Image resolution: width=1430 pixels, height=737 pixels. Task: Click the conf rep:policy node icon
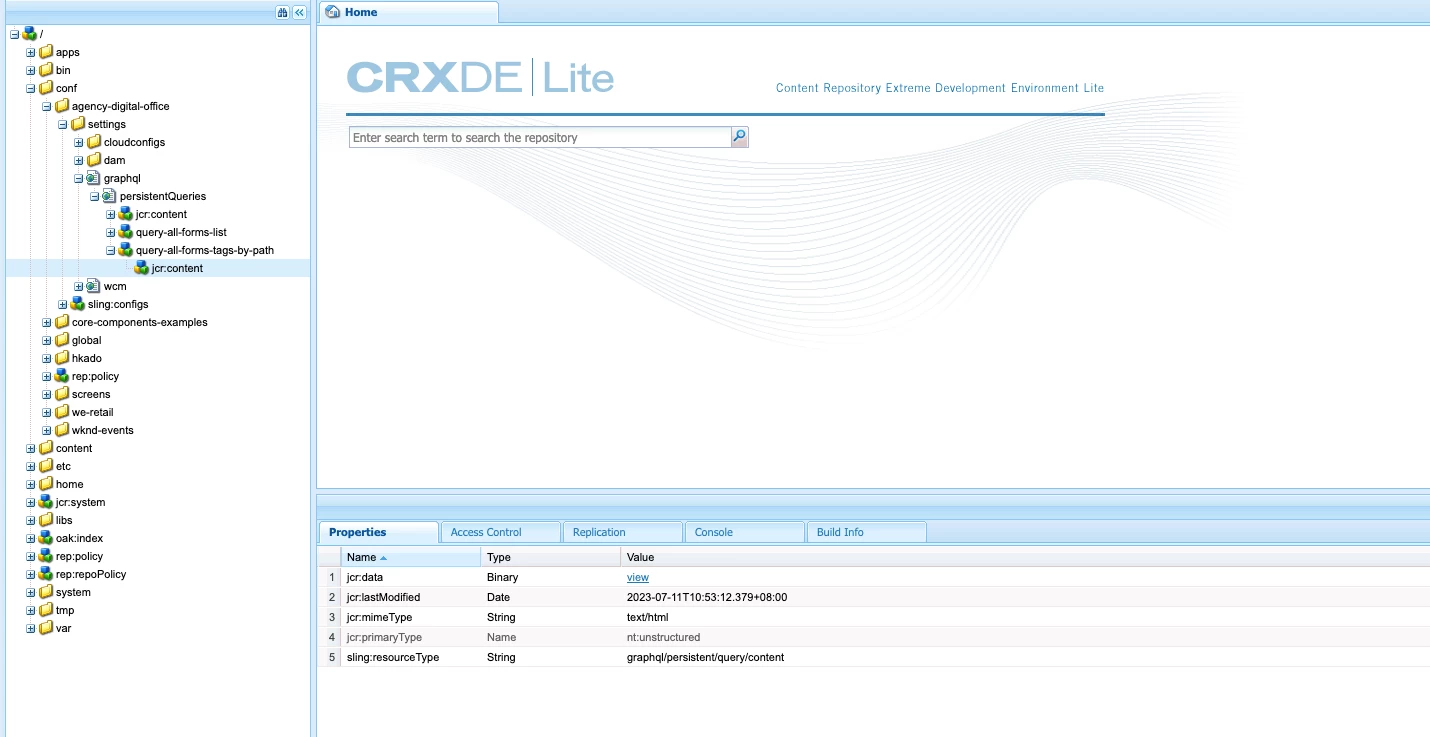62,376
